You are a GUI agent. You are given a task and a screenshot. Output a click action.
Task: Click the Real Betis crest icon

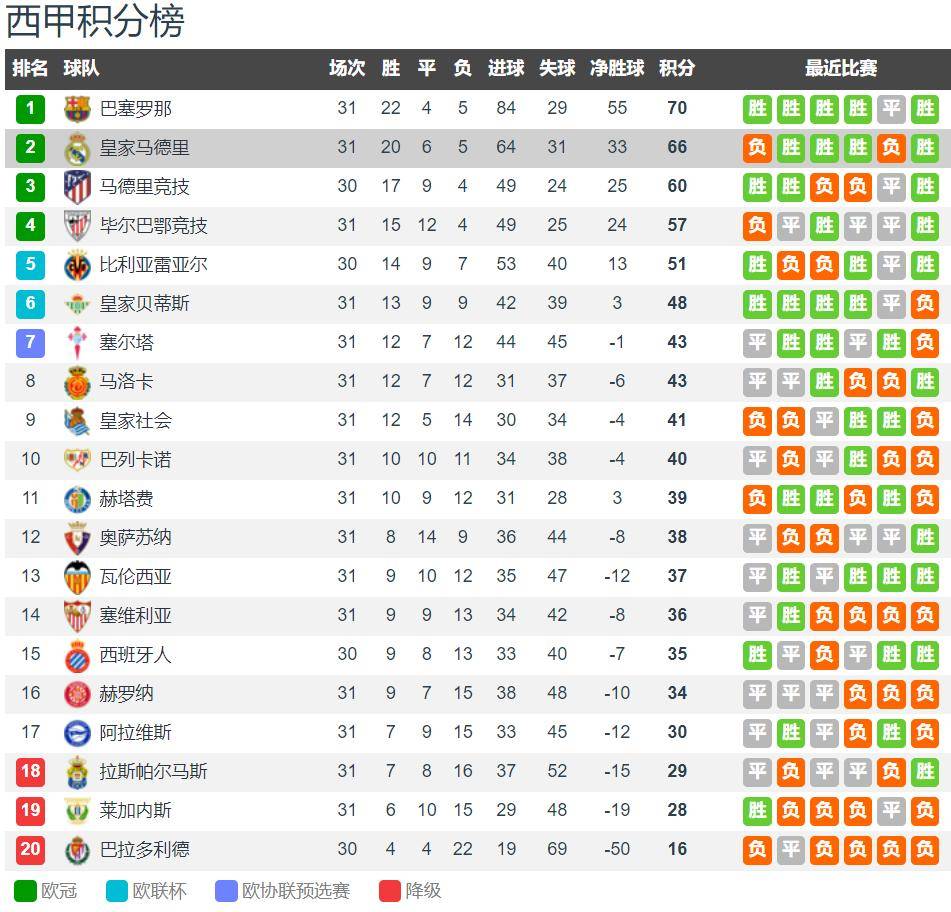[77, 304]
